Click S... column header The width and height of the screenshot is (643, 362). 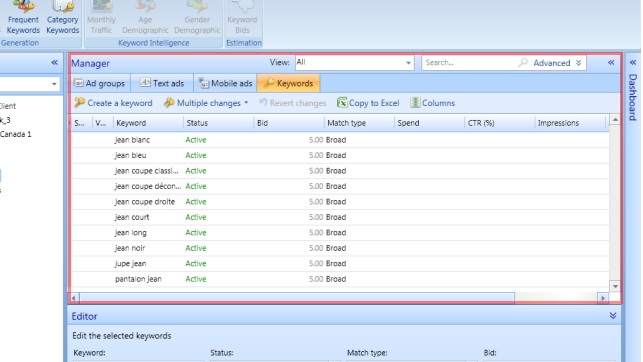pyautogui.click(x=82, y=123)
